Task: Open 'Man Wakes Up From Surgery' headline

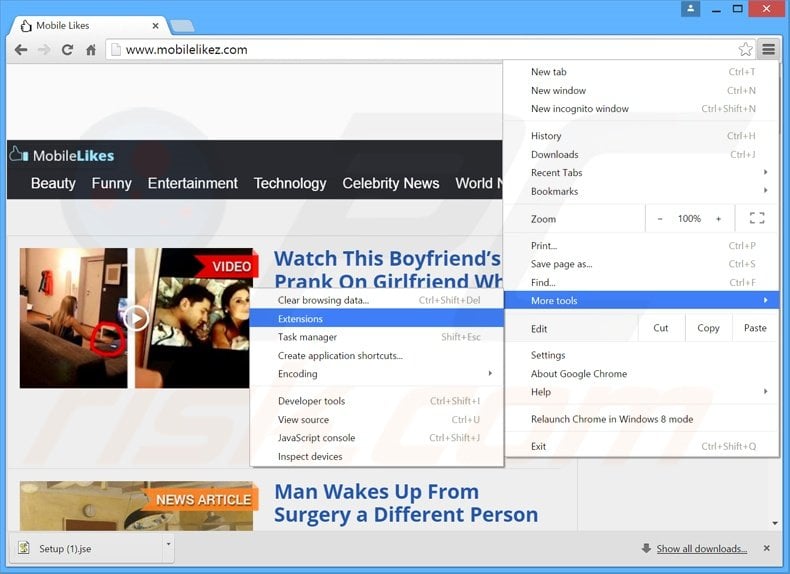Action: [x=406, y=503]
